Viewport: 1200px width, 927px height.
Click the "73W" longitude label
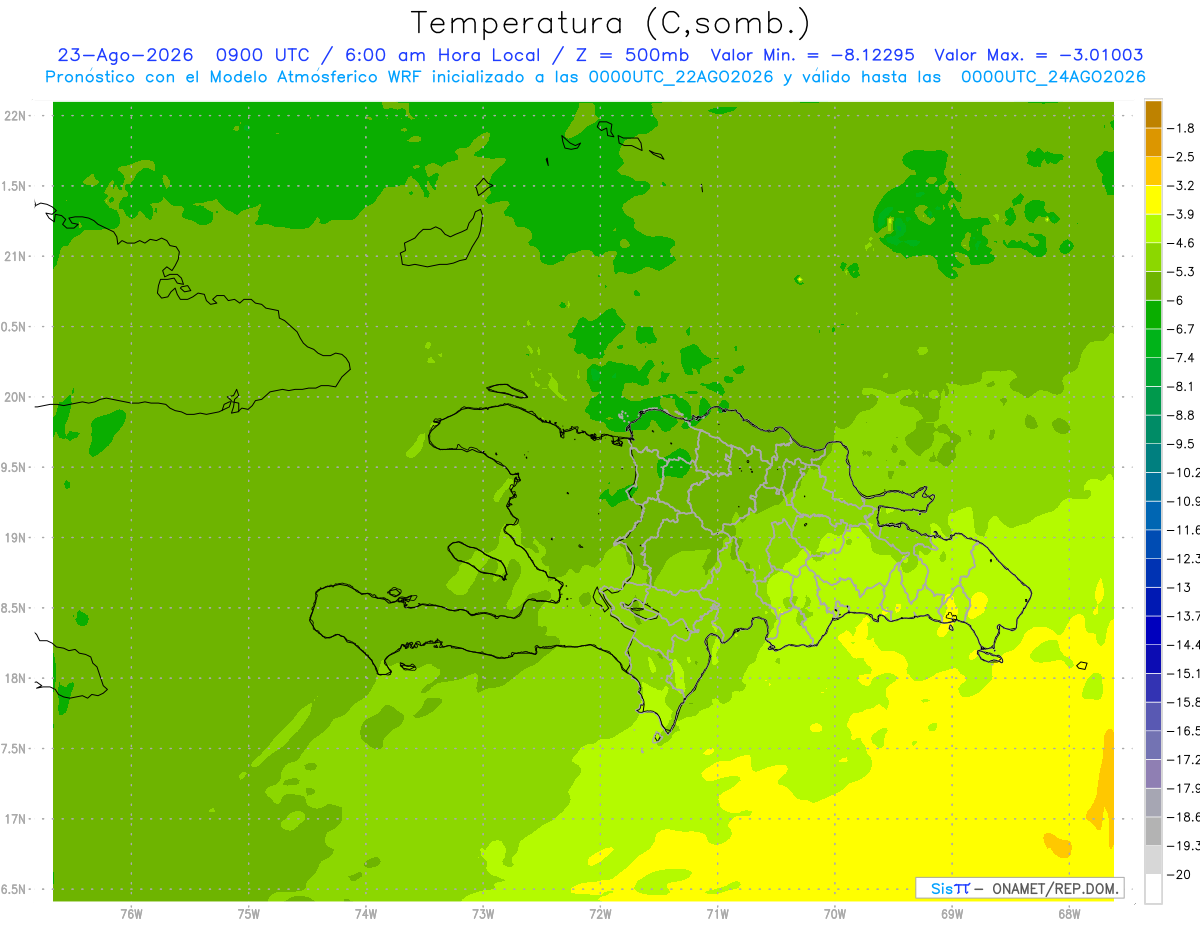click(483, 914)
